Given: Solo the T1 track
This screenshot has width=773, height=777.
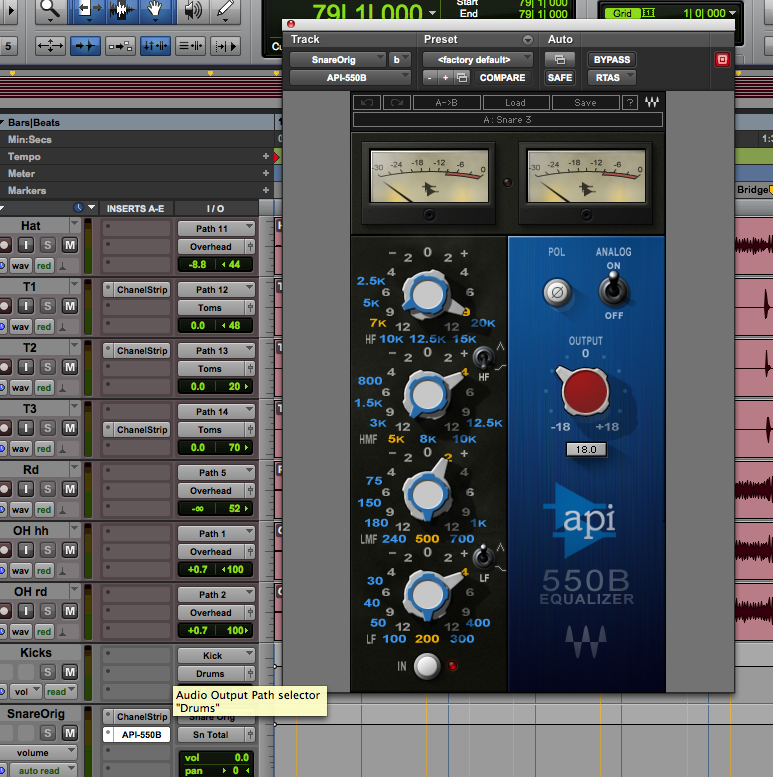Looking at the screenshot, I should [48, 306].
